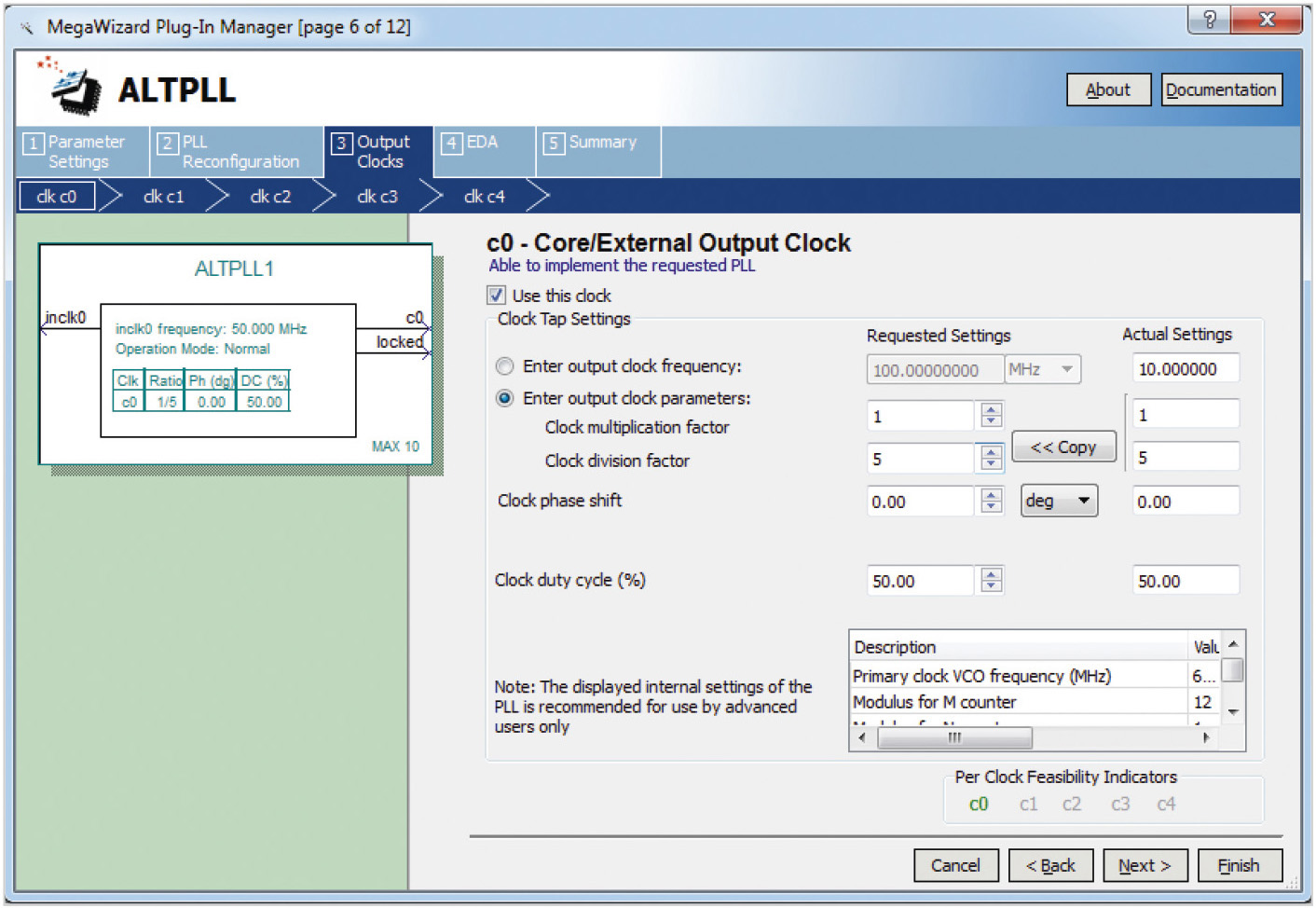Toggle the 'Use this clock' checkbox
The image size is (1316, 908).
(497, 296)
